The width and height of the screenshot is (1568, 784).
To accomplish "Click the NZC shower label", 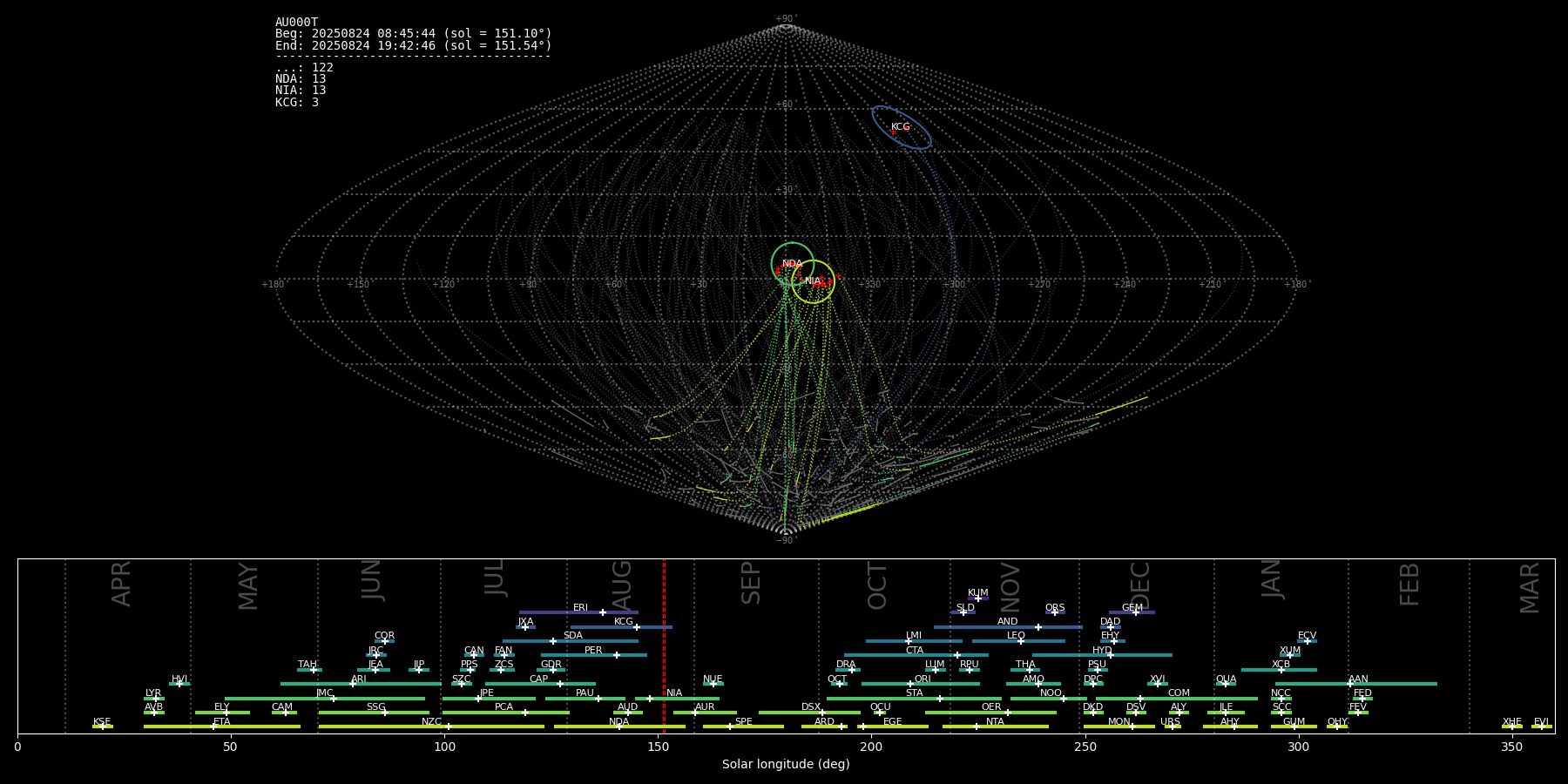I will (x=431, y=722).
